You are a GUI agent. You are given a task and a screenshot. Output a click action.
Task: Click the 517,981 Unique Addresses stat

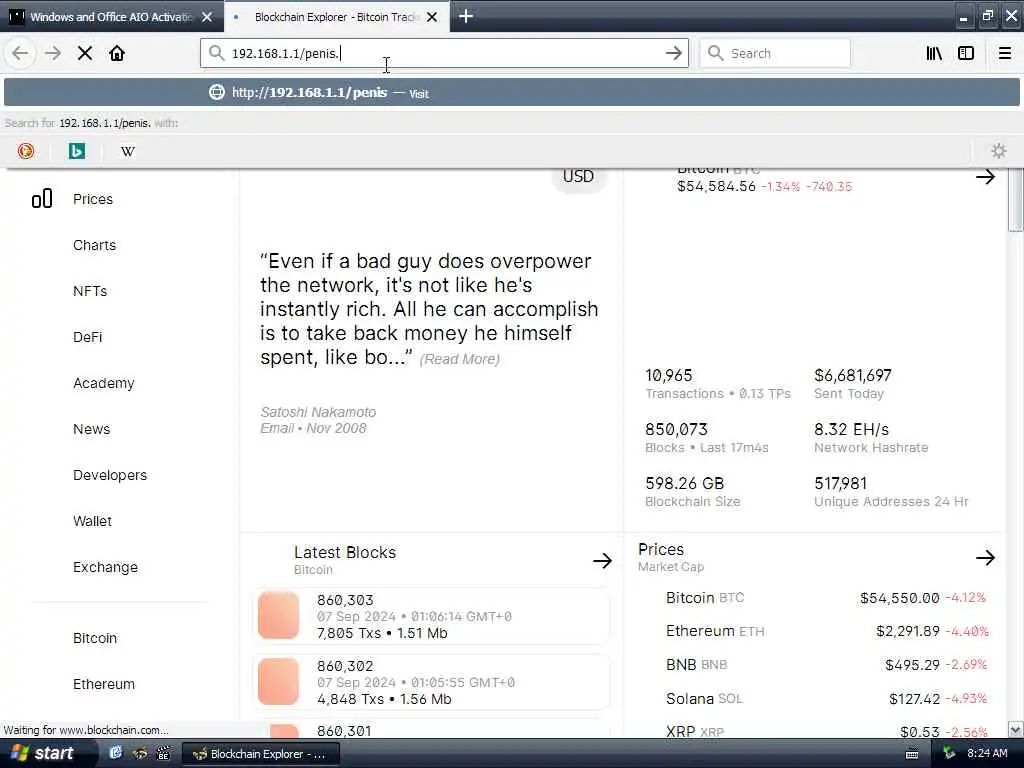click(891, 492)
